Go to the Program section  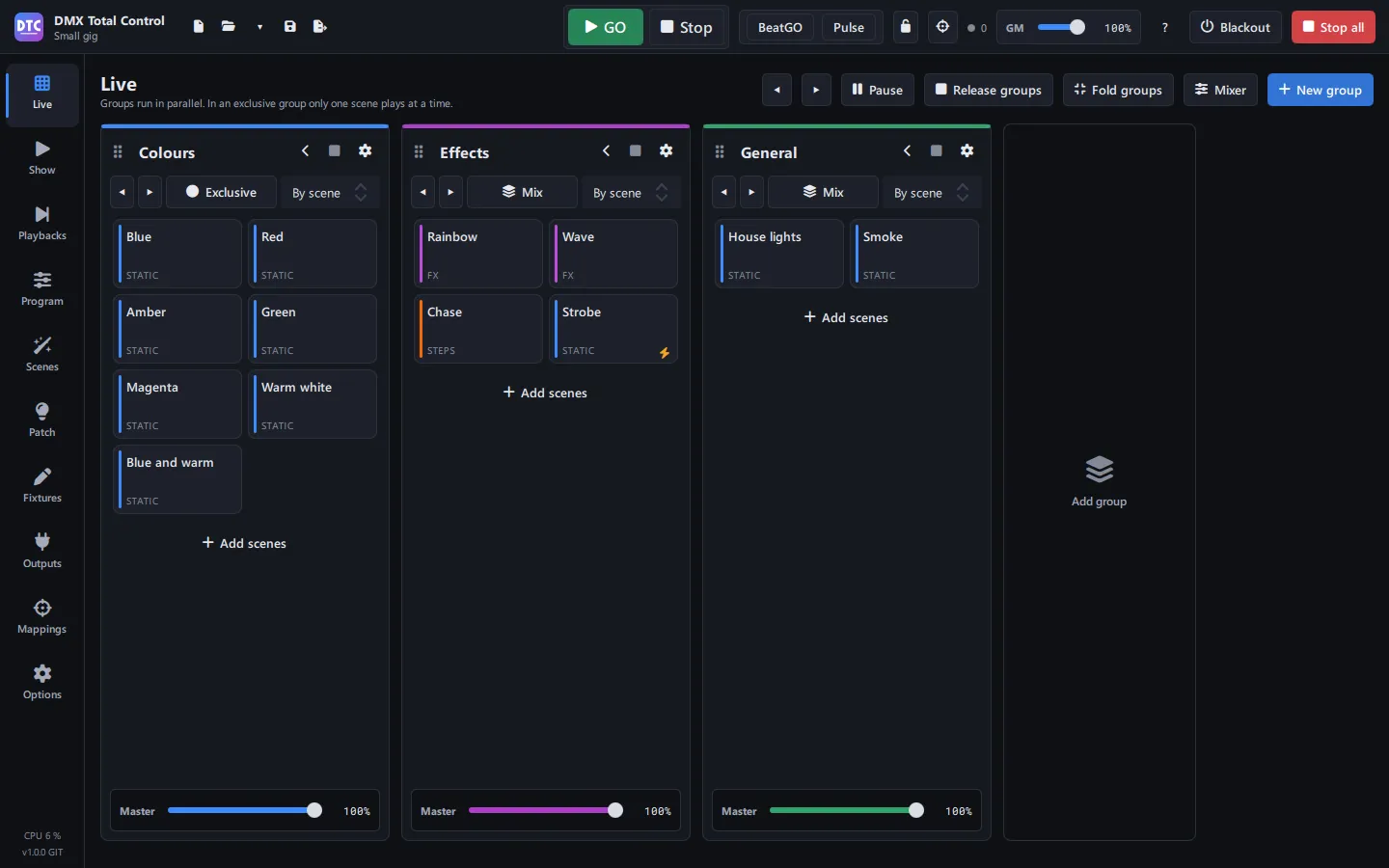point(42,289)
